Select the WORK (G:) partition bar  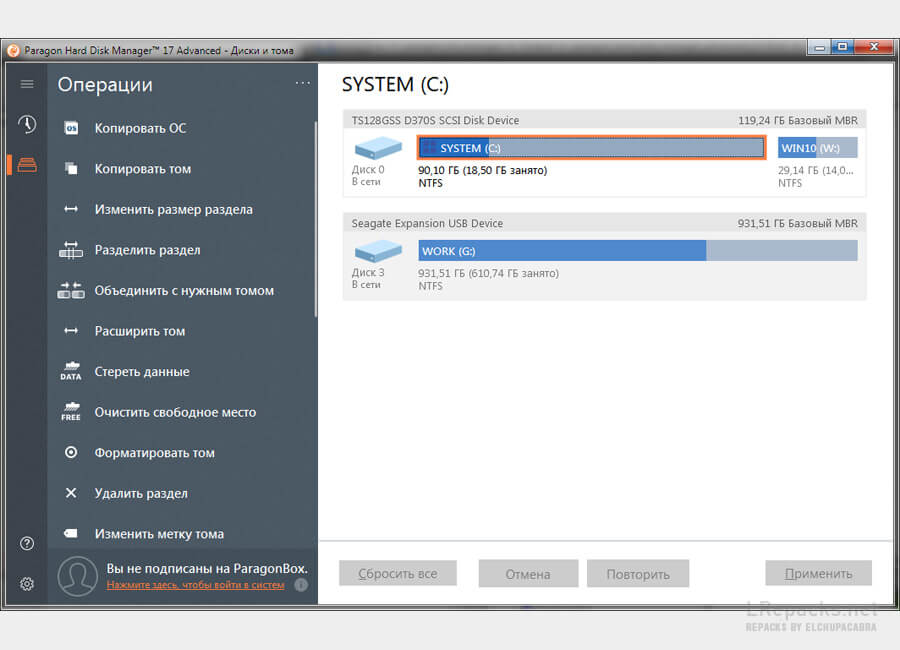(x=638, y=251)
